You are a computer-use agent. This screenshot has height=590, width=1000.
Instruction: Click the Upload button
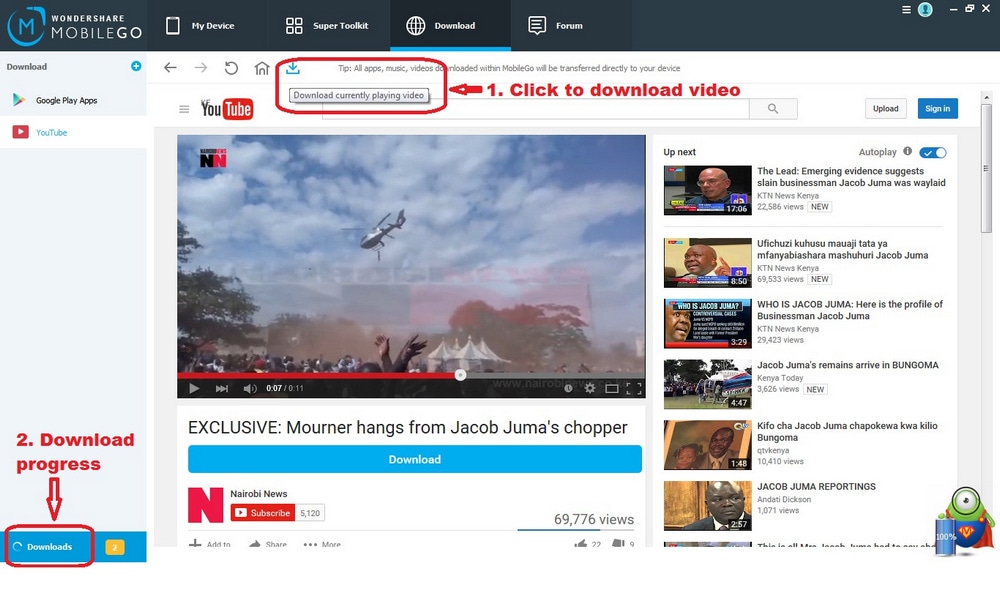pos(885,108)
